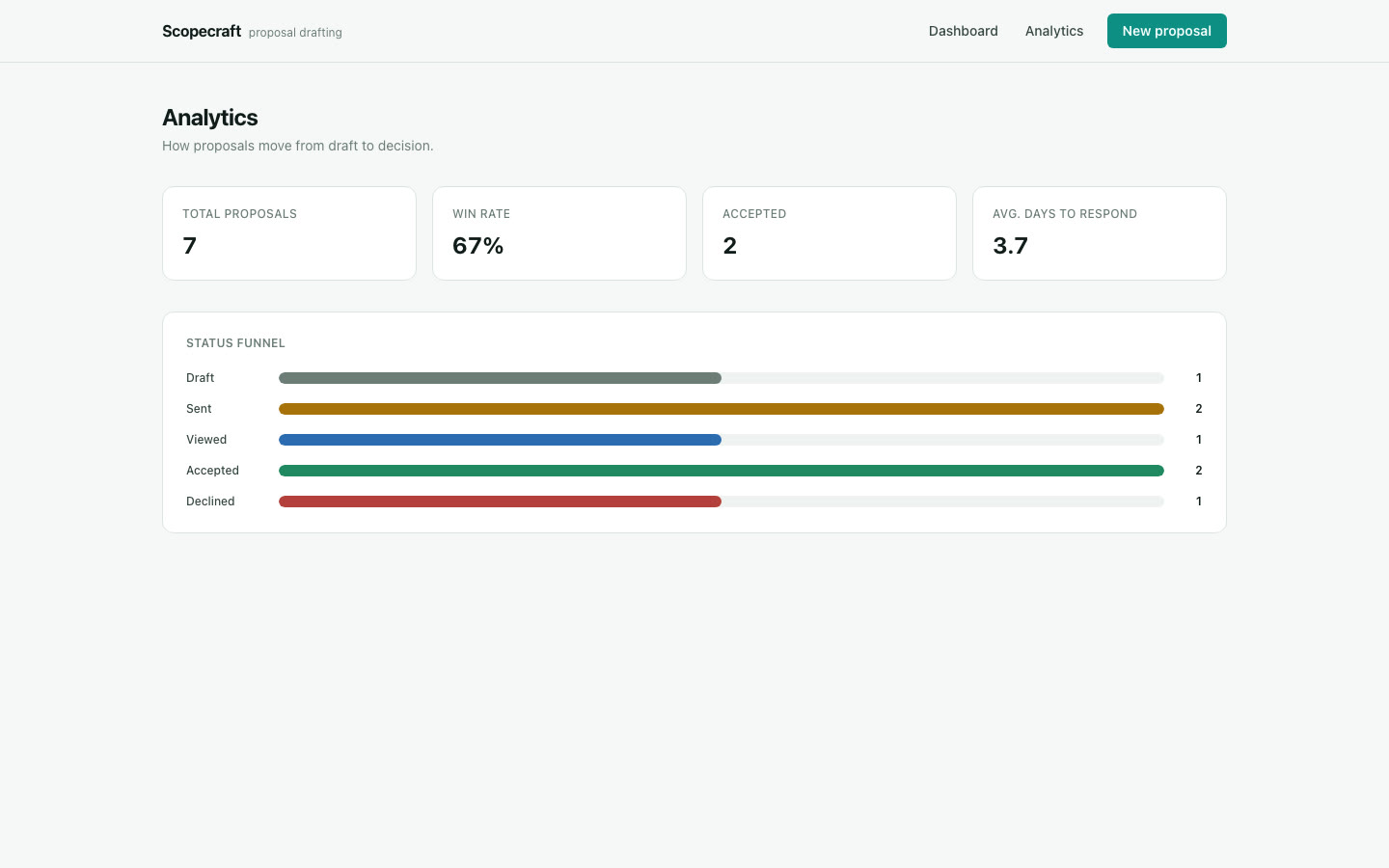This screenshot has width=1389, height=868.
Task: Click the amber Sent funnel bar
Action: (x=722, y=409)
